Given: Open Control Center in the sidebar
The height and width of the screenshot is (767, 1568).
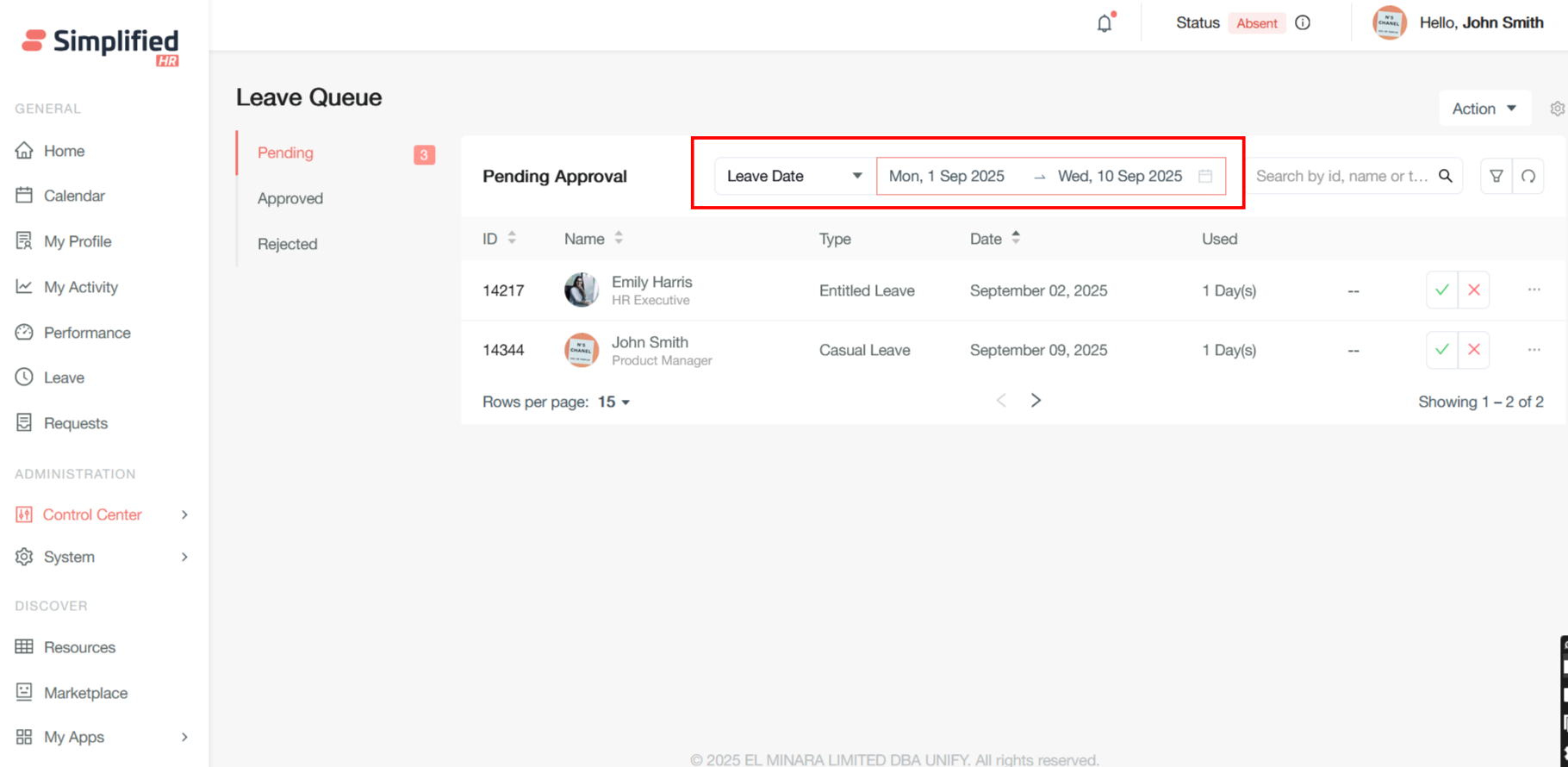Looking at the screenshot, I should 92,514.
